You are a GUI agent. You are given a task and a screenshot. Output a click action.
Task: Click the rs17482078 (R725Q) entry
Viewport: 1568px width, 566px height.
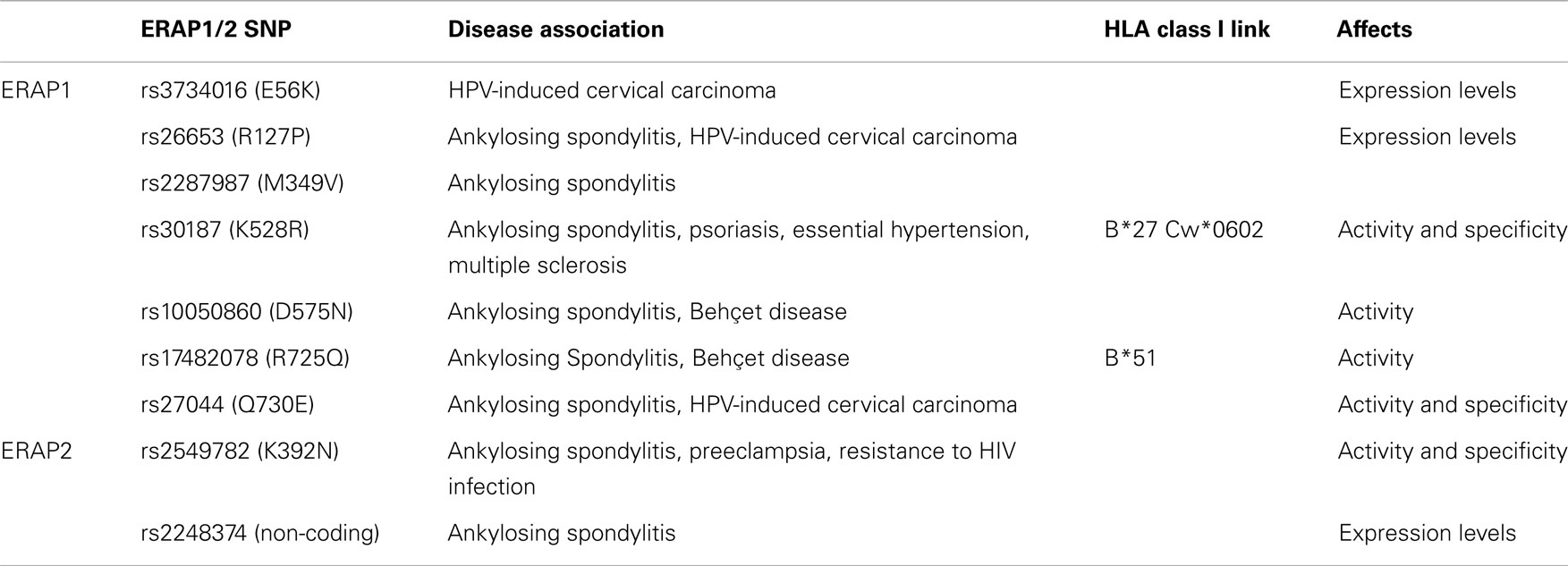click(245, 359)
